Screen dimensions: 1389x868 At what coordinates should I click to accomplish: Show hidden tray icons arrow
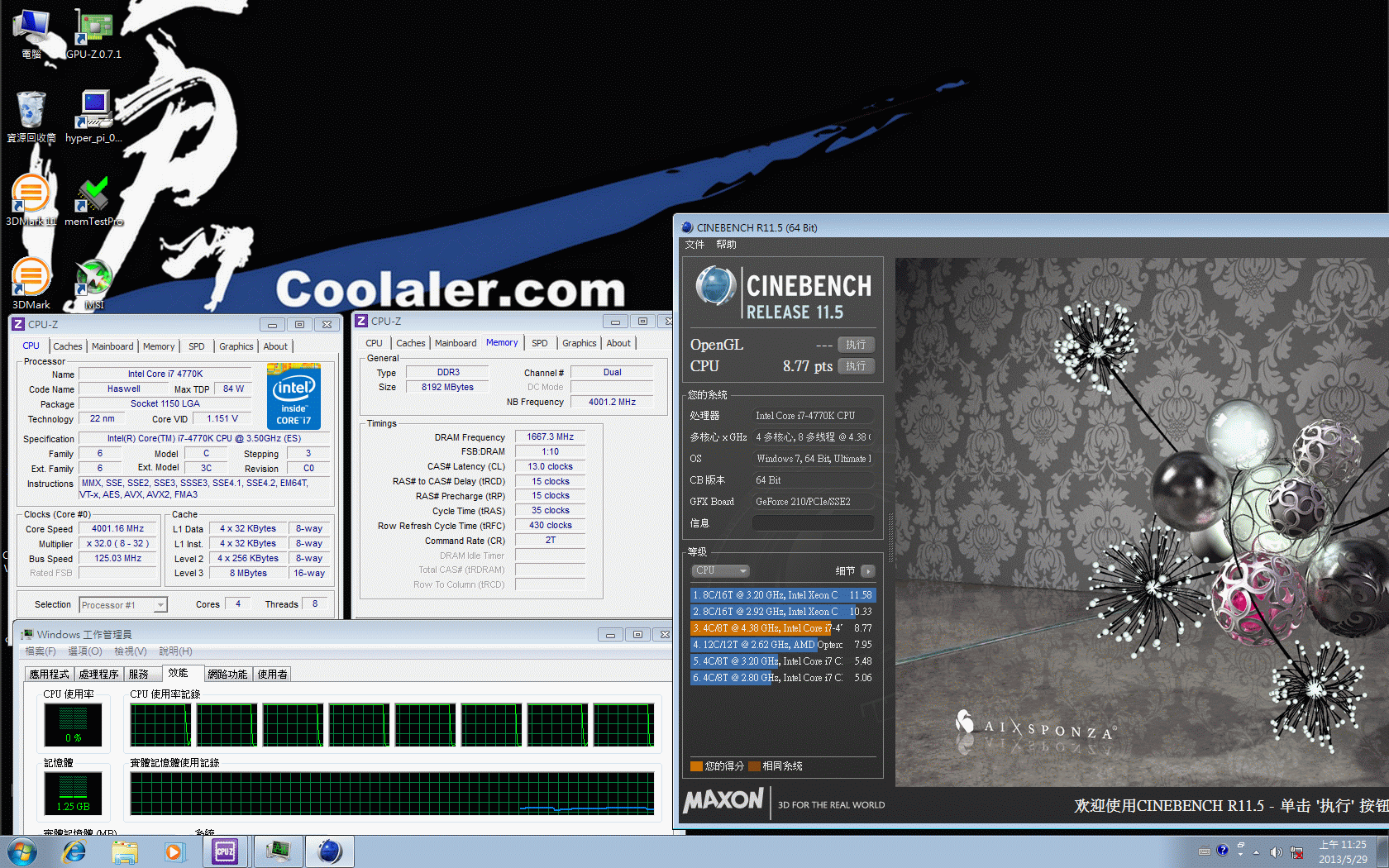(1256, 852)
